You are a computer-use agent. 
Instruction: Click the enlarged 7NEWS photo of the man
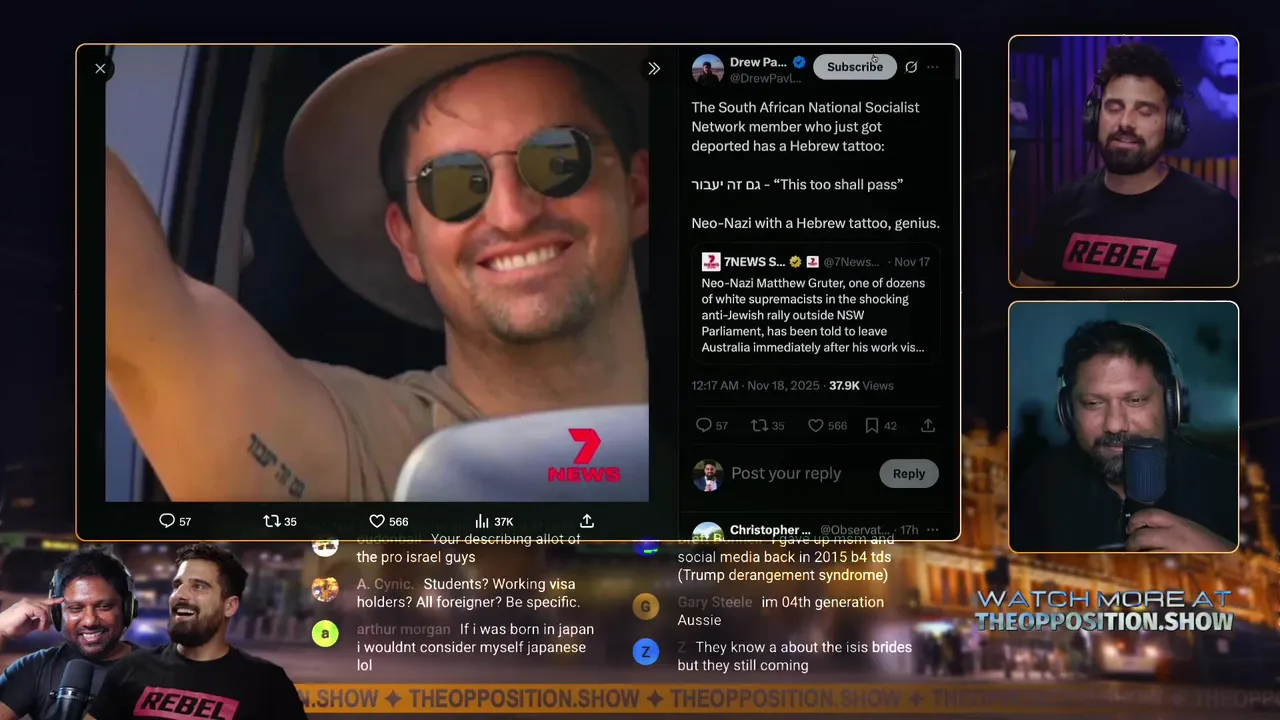click(x=377, y=273)
